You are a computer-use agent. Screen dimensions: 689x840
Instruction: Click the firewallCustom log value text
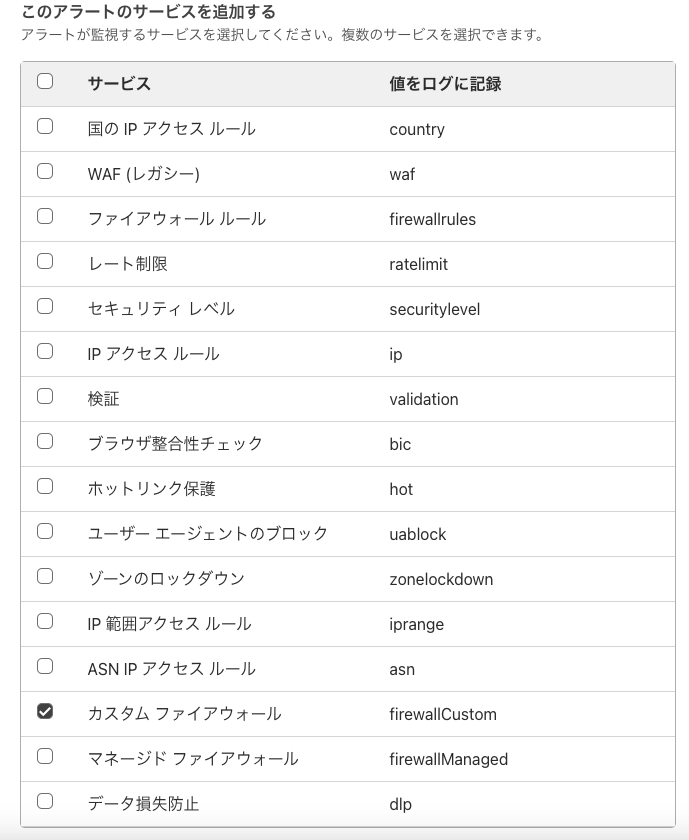435,714
